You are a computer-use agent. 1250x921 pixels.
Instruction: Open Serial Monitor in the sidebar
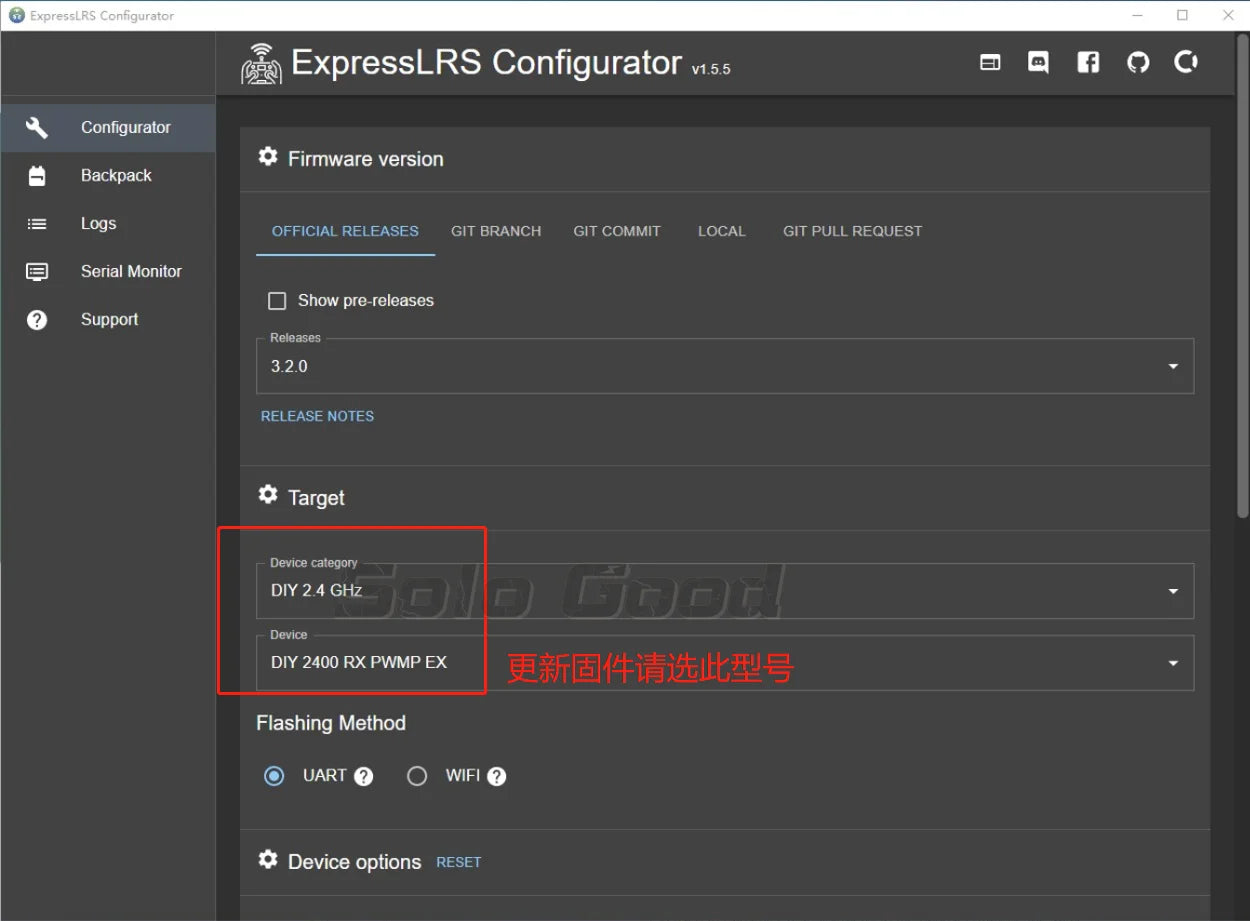[131, 271]
